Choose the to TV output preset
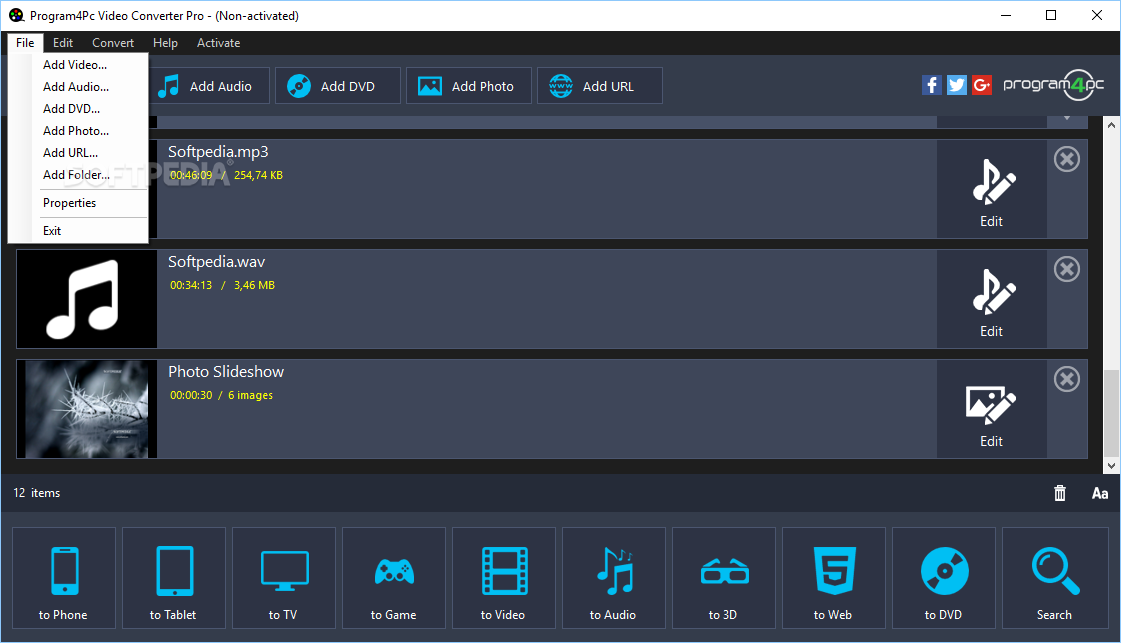 284,578
